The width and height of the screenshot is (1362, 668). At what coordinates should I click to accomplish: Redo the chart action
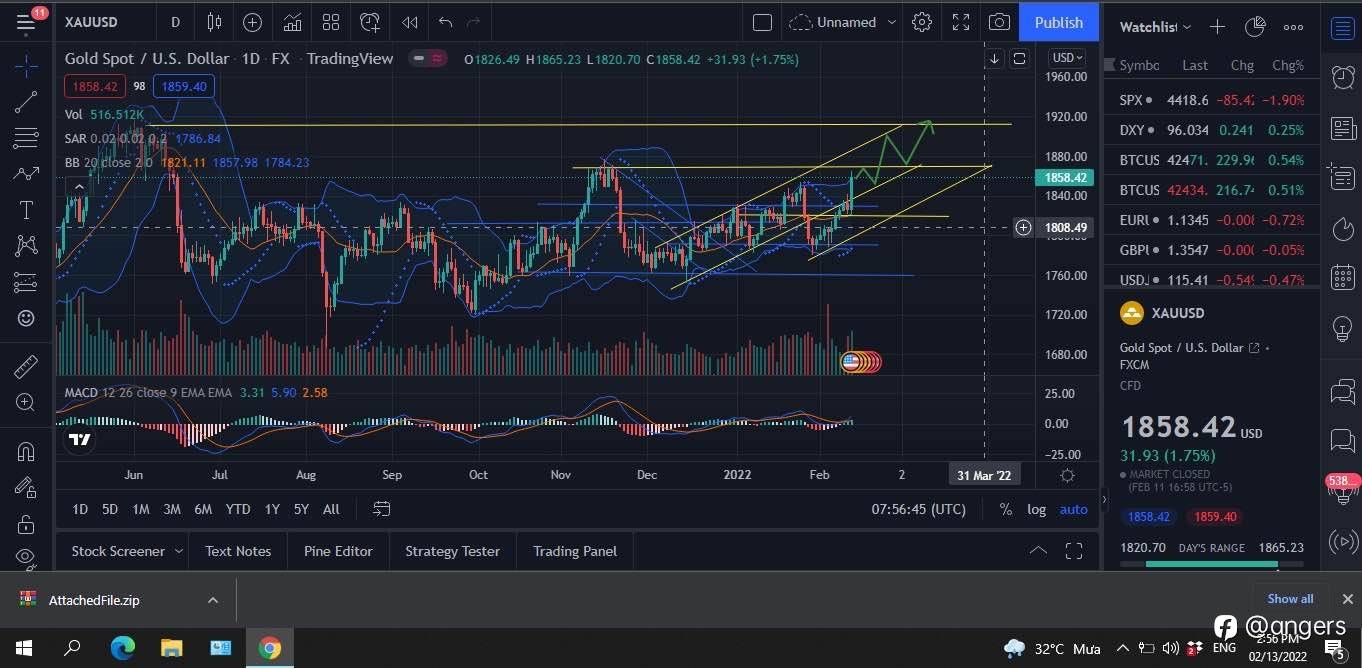pos(474,22)
